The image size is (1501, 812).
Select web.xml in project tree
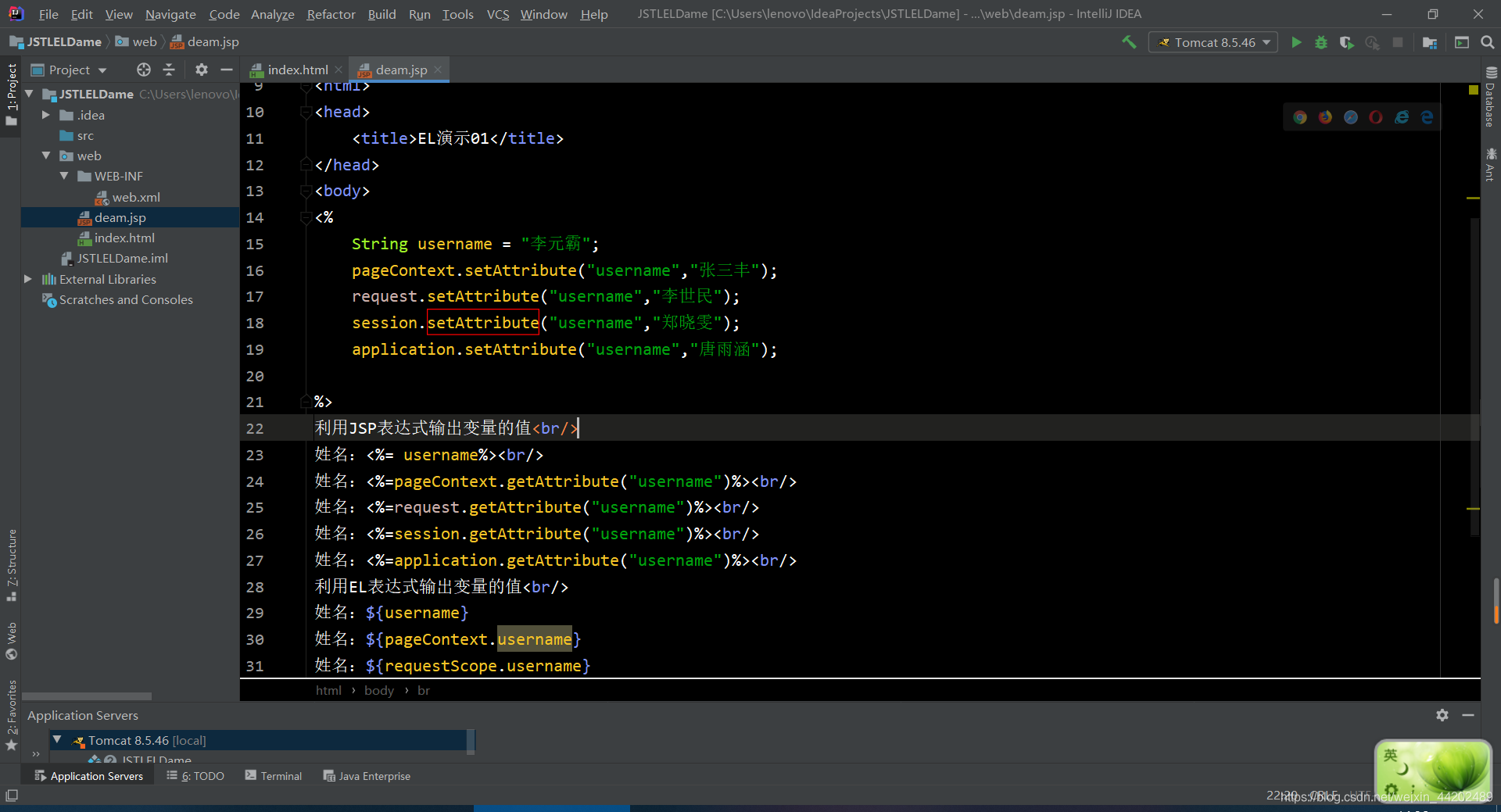point(136,197)
